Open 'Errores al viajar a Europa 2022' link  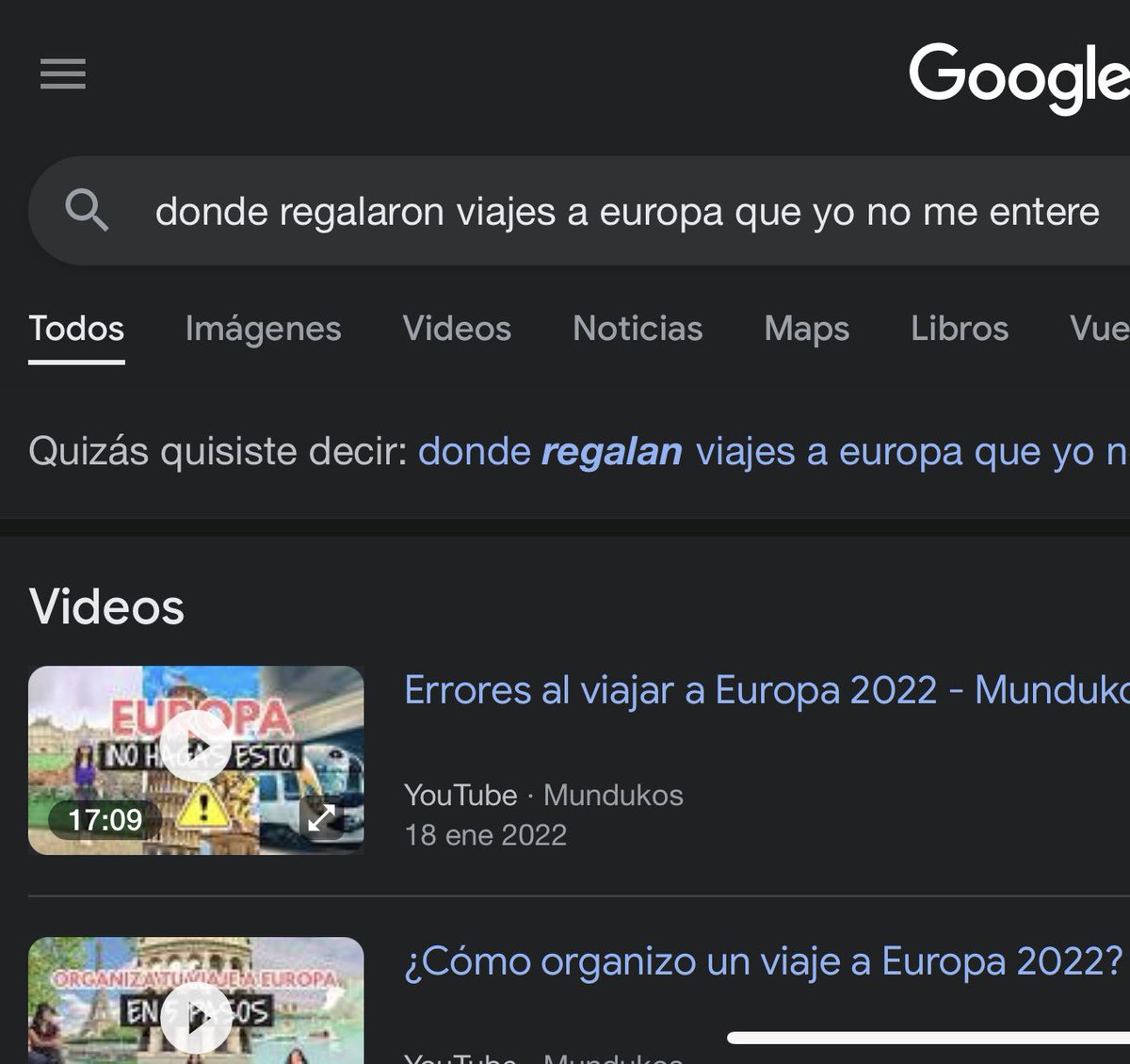point(767,690)
